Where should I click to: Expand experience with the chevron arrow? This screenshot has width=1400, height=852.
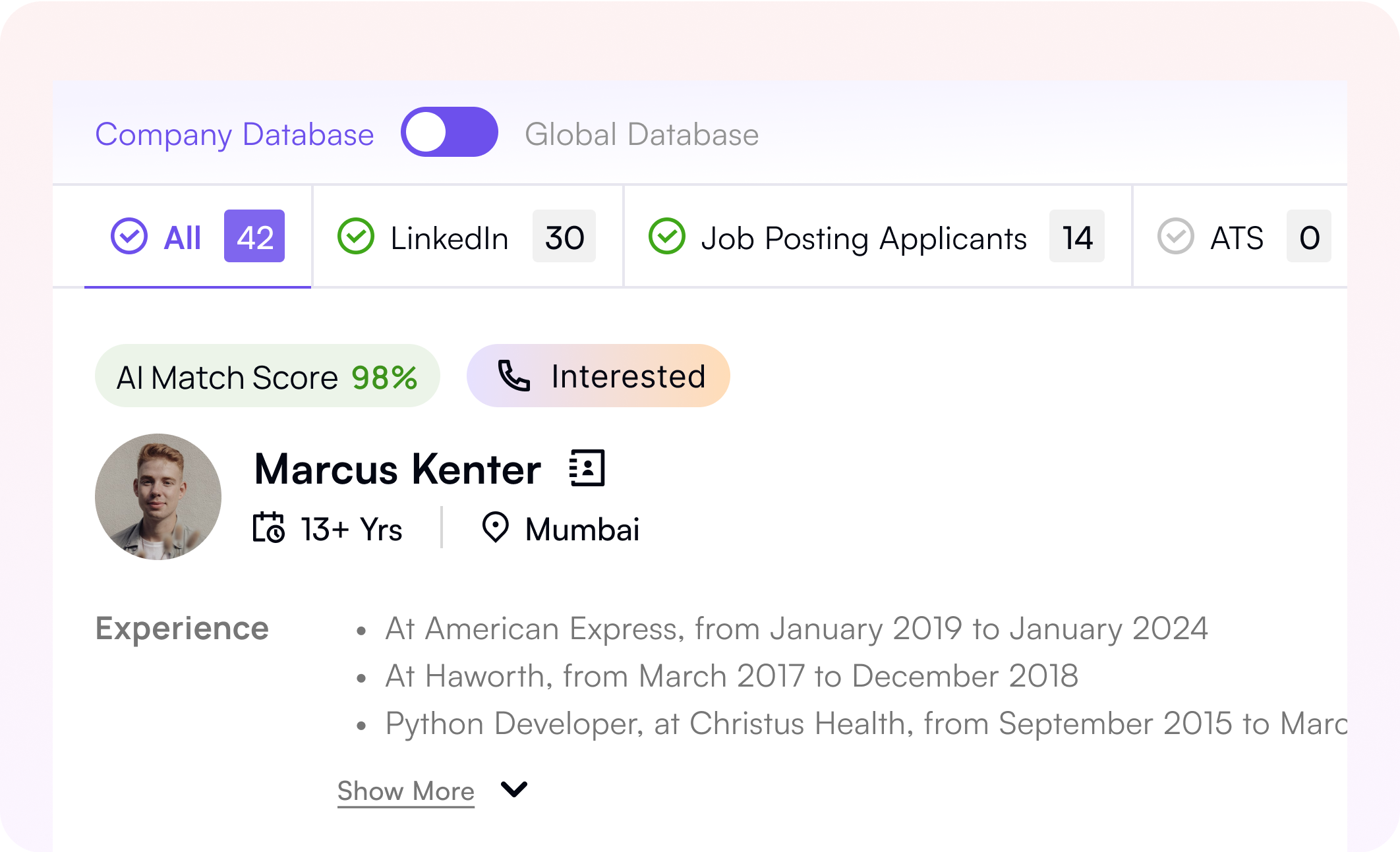click(513, 789)
